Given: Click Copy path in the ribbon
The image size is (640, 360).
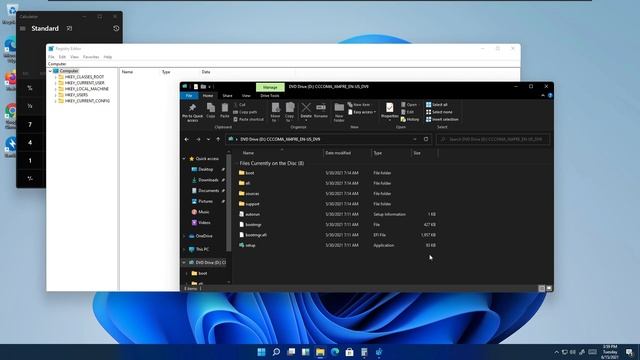Looking at the screenshot, I should (x=245, y=112).
